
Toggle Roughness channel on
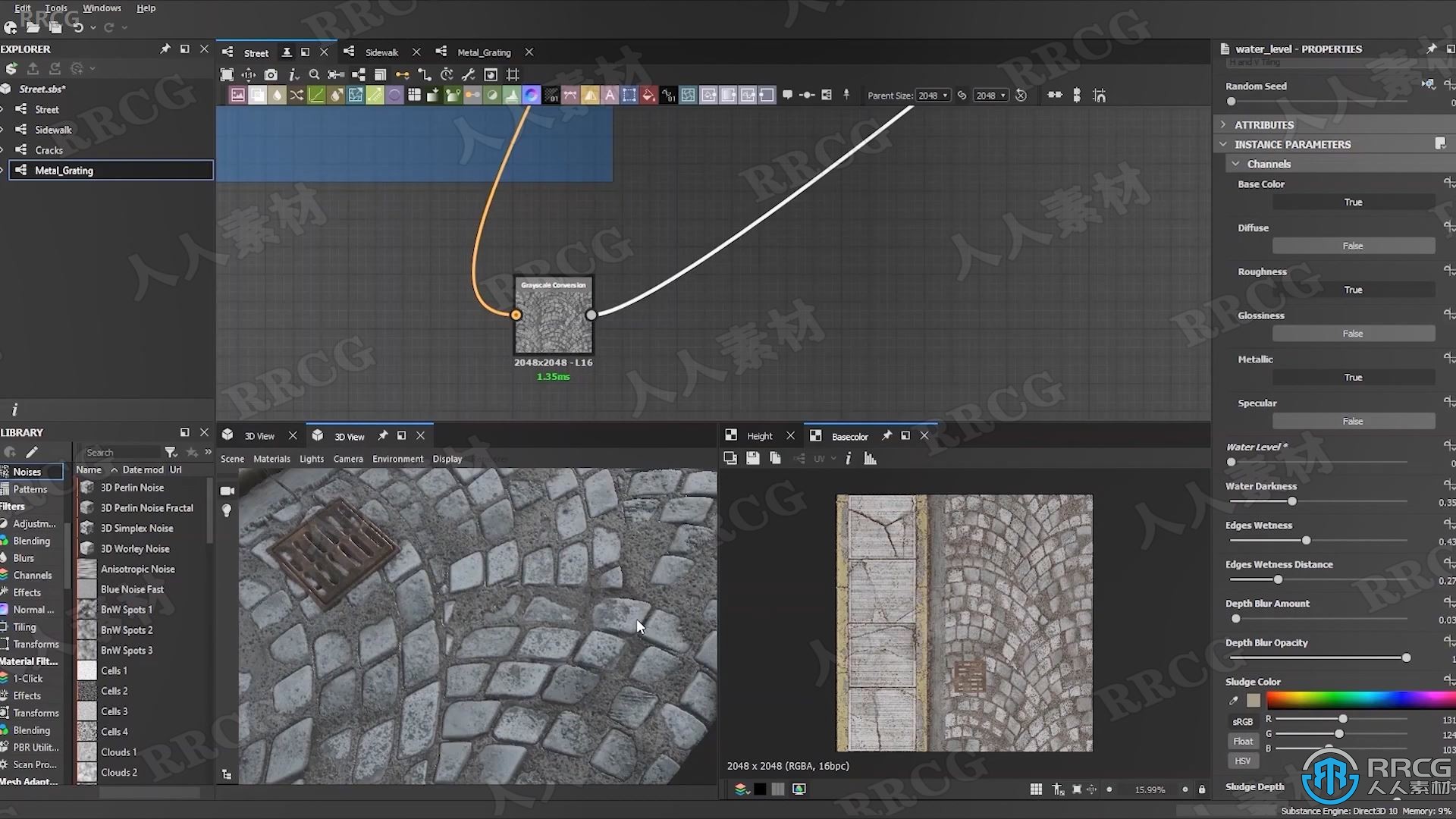(1354, 289)
